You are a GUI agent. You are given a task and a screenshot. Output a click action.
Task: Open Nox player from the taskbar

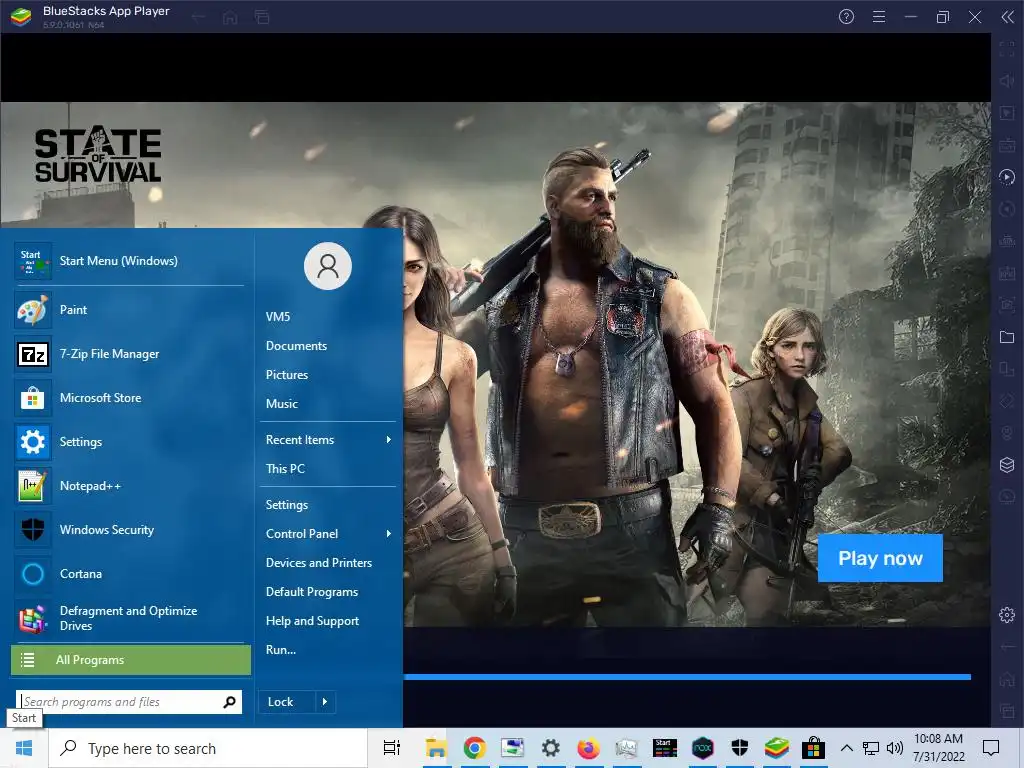702,748
